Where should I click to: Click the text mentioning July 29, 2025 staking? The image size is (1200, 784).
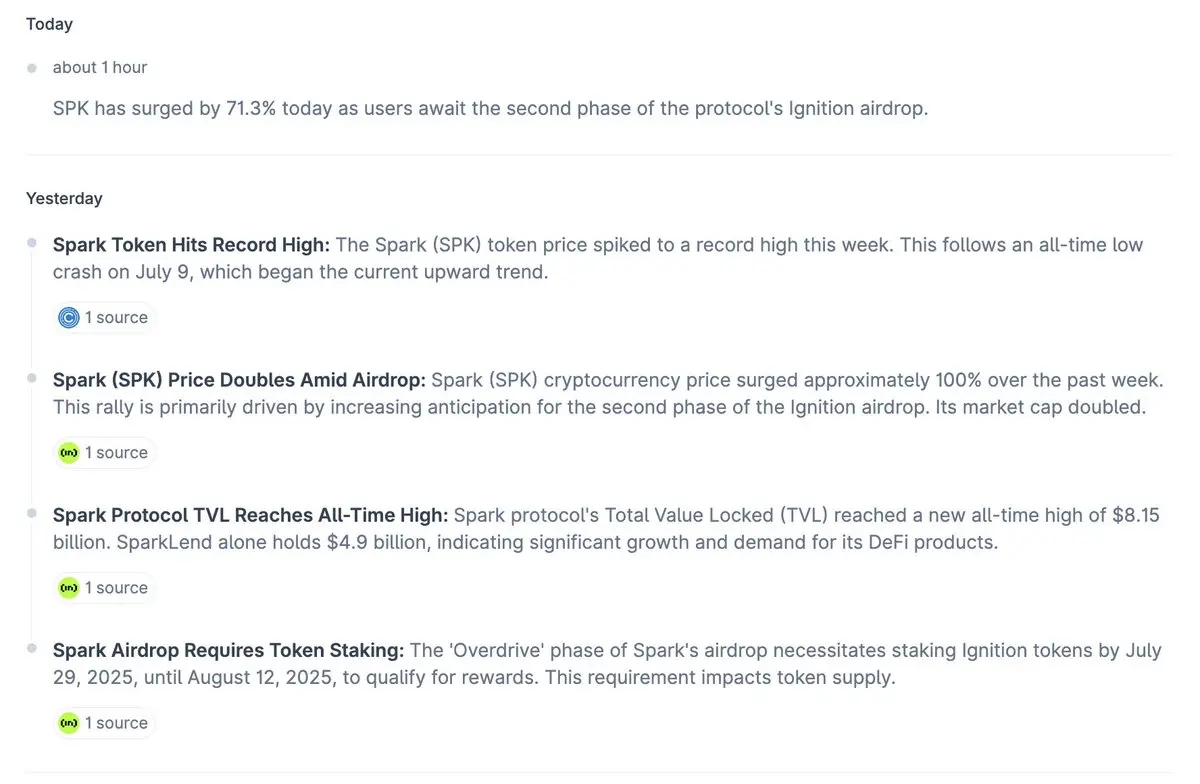(x=607, y=664)
